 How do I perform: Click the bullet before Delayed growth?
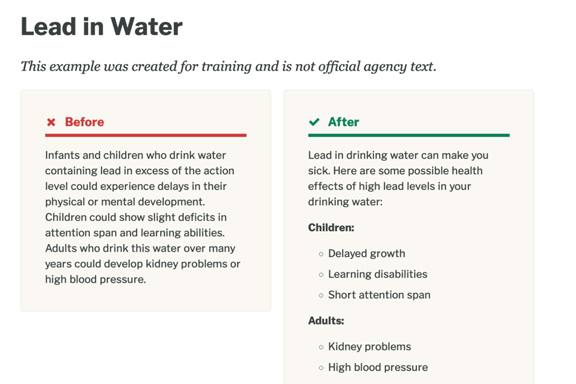pyautogui.click(x=321, y=254)
